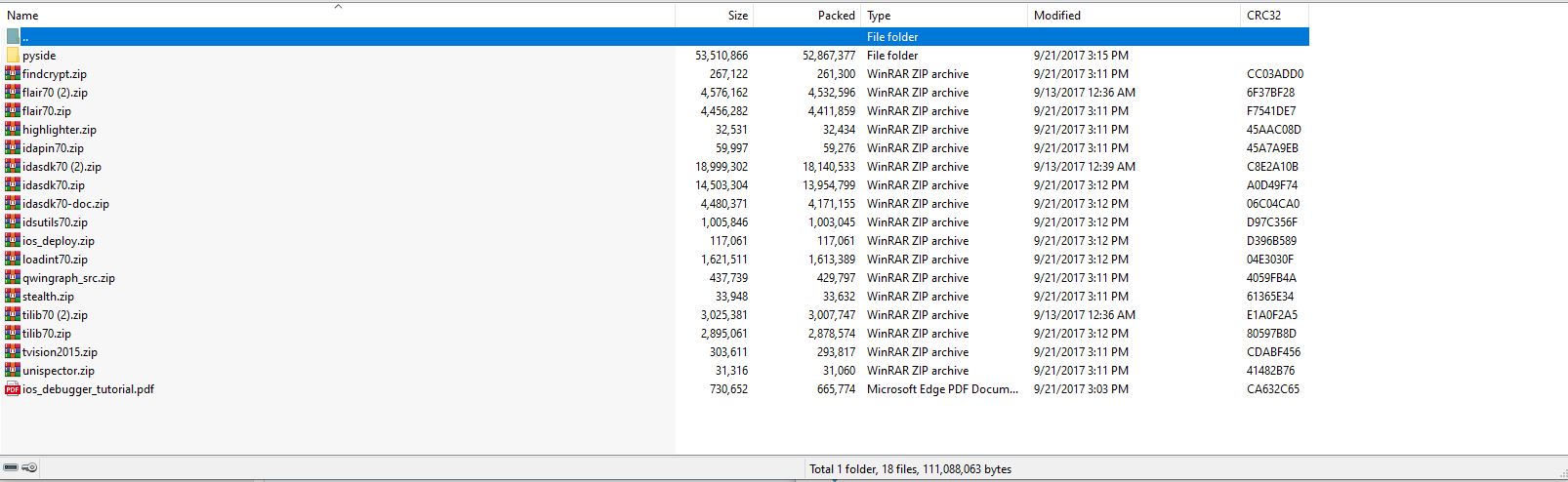Click the findcrypt.zip archive icon
The width and height of the screenshot is (1568, 482).
pyautogui.click(x=13, y=73)
